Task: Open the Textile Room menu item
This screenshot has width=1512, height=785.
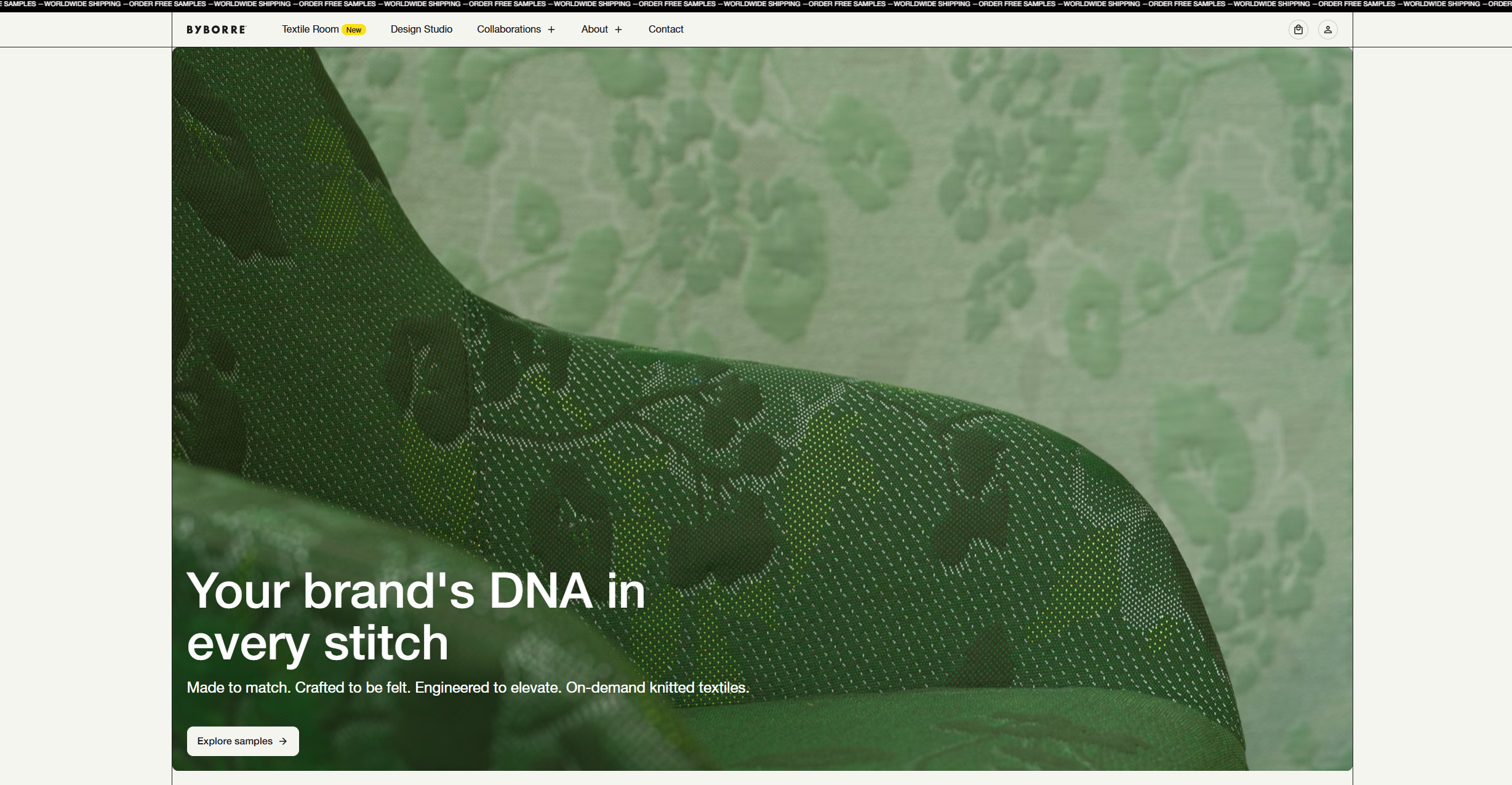Action: [x=310, y=29]
